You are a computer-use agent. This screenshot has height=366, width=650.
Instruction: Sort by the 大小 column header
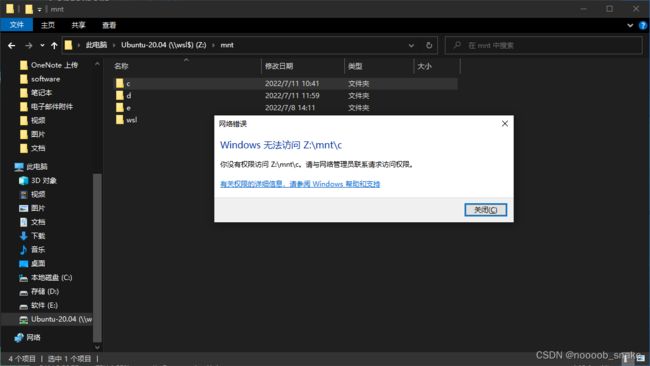424,66
